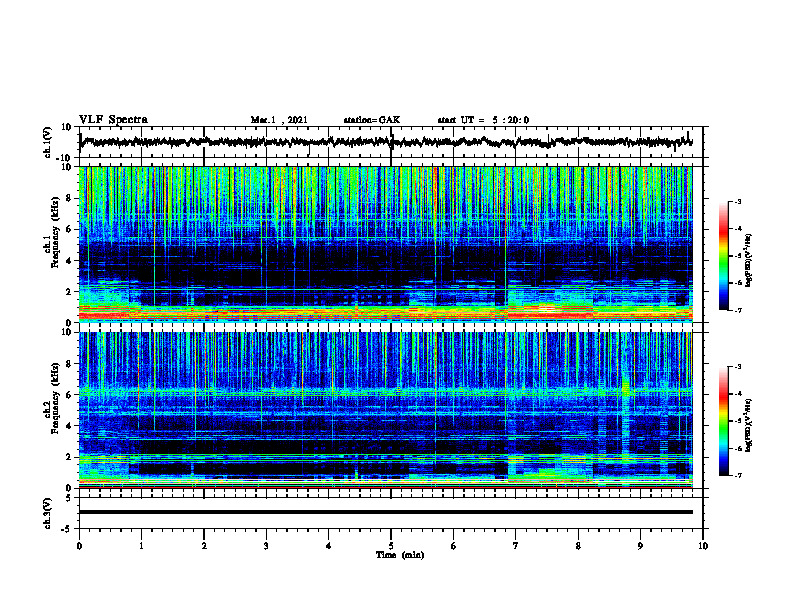Viewport: 792px width, 612px height.
Task: Click the ch.1 colorbar log(PSD) label
Action: tap(748, 261)
